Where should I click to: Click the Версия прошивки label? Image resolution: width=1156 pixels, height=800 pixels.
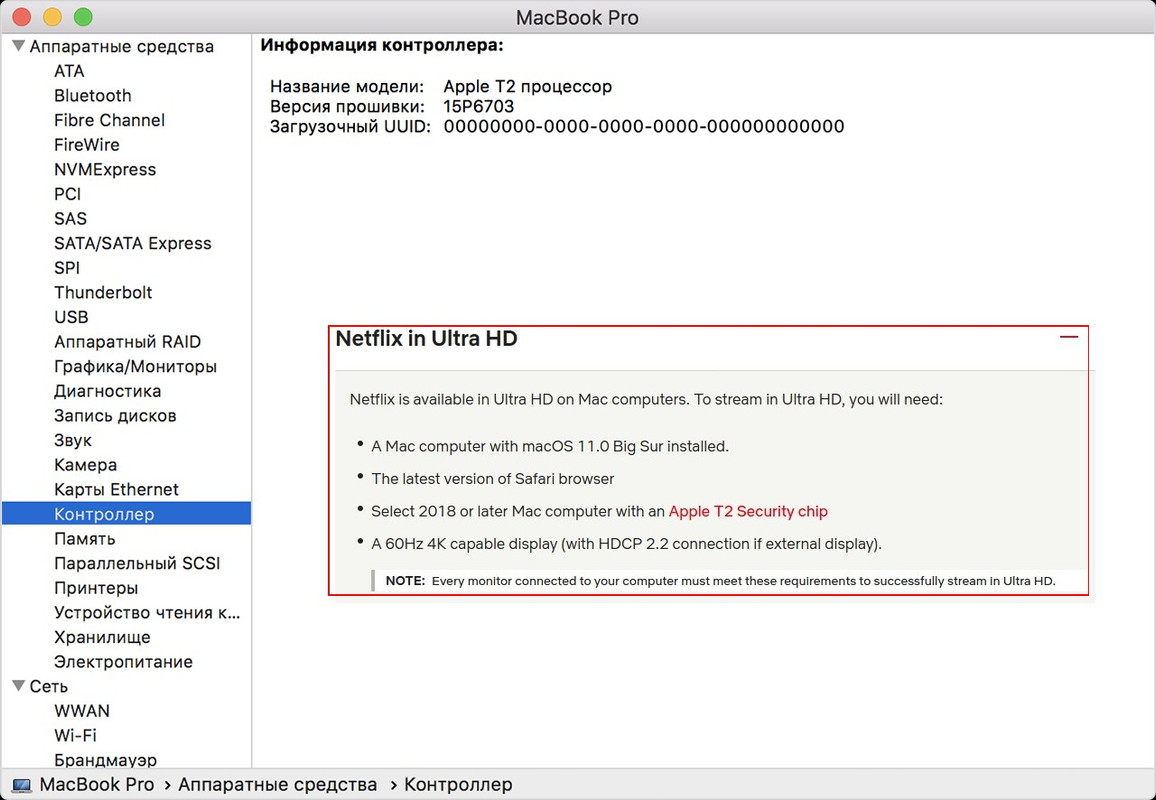[x=347, y=106]
